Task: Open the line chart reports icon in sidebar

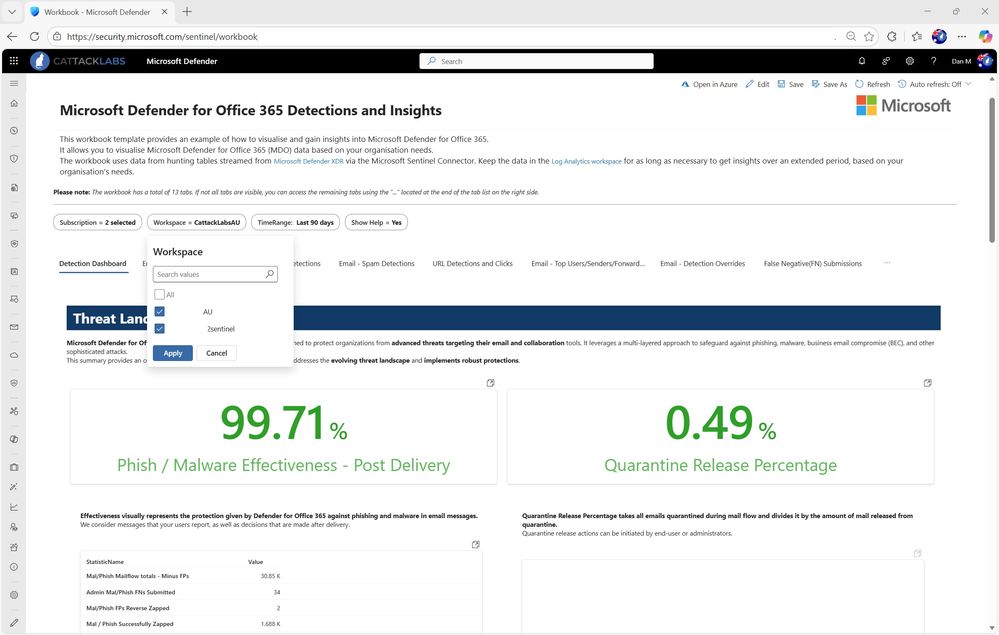Action: tap(13, 508)
